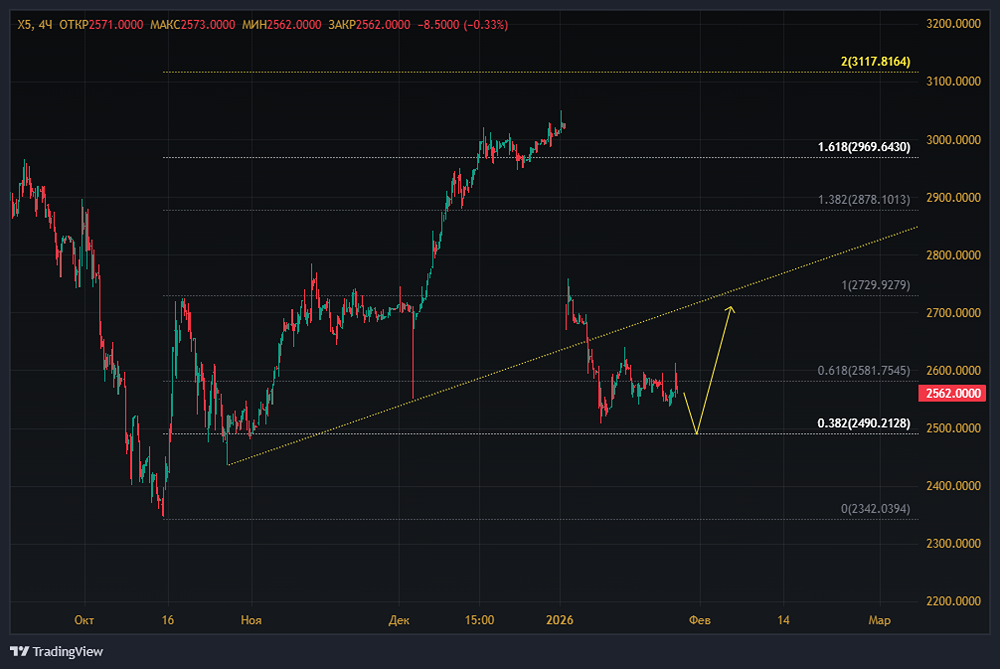Click the 0(2342.0394) Fibonacci label
Screen dimensions: 1000x669
pyautogui.click(x=875, y=509)
